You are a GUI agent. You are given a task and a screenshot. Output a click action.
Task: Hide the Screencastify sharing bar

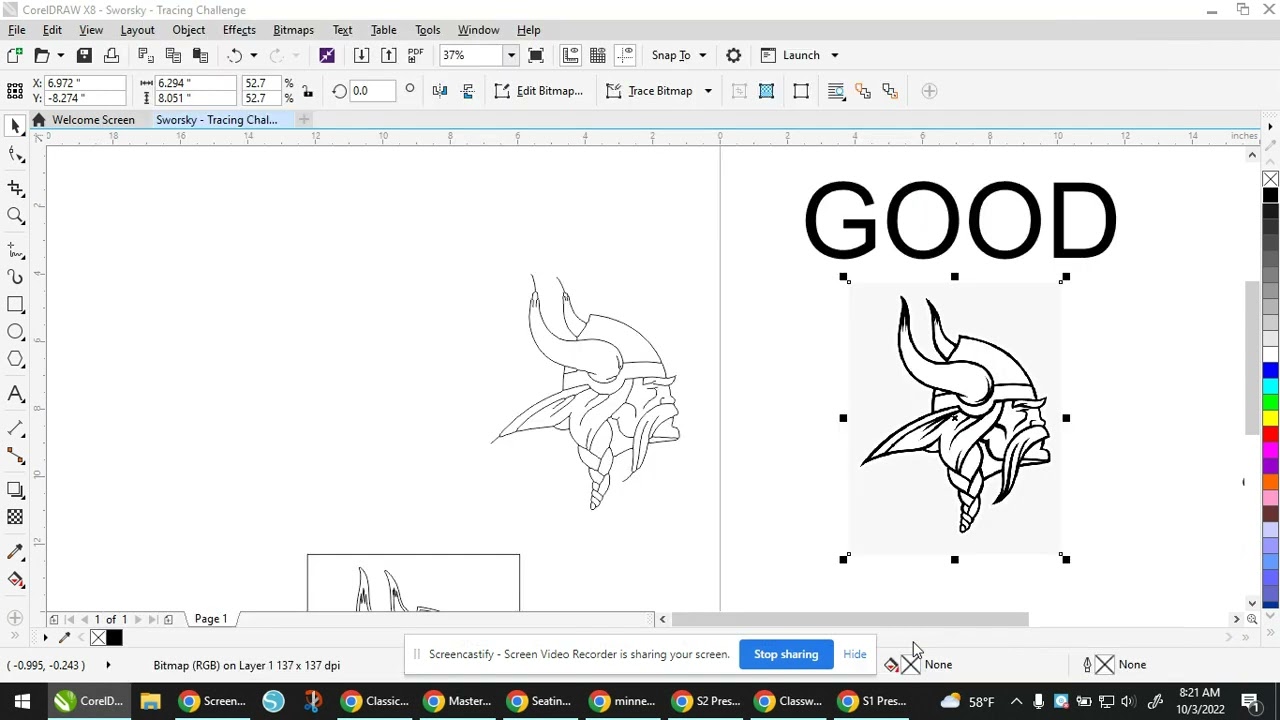pyautogui.click(x=855, y=654)
